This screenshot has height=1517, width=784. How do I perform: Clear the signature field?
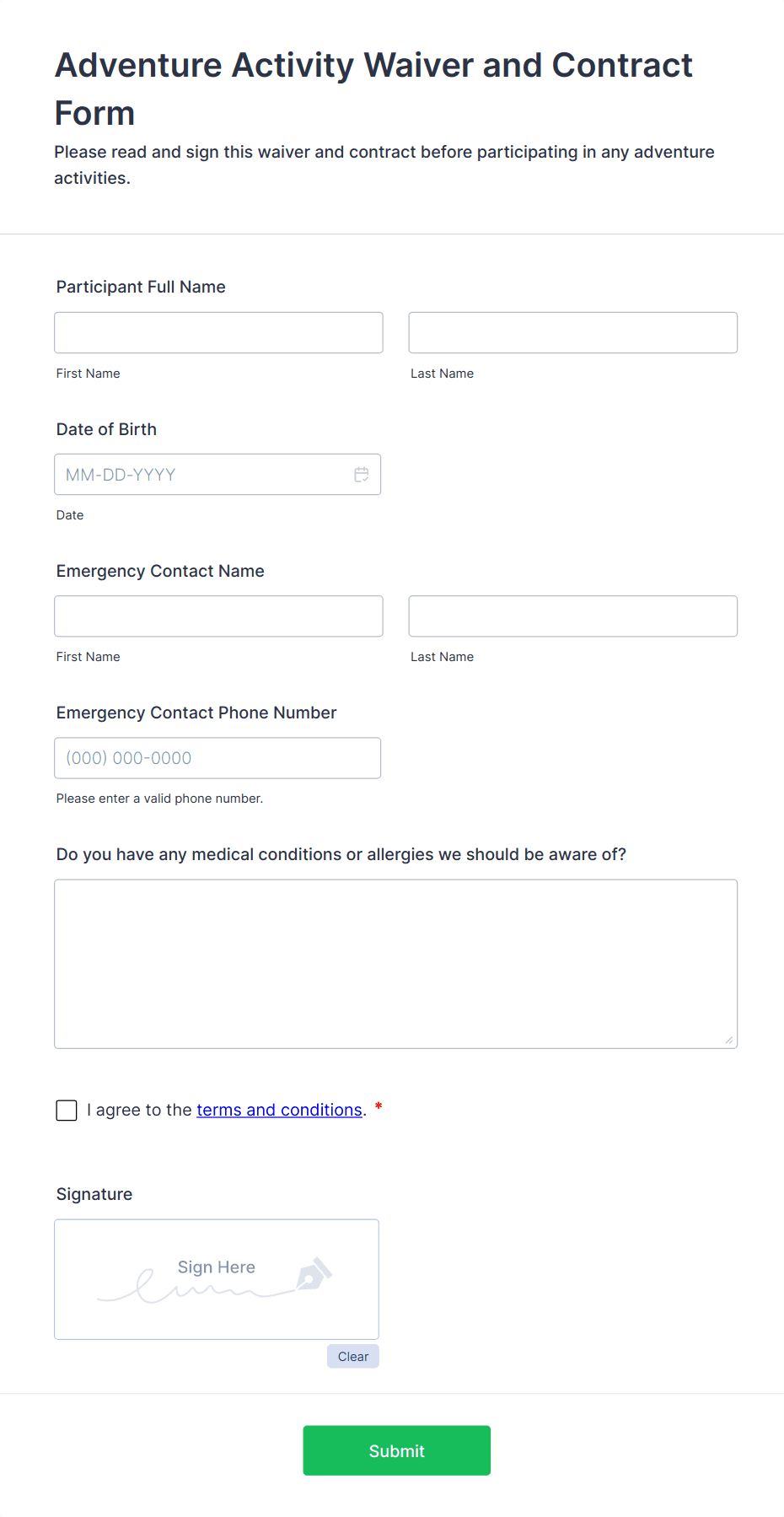[x=352, y=1356]
